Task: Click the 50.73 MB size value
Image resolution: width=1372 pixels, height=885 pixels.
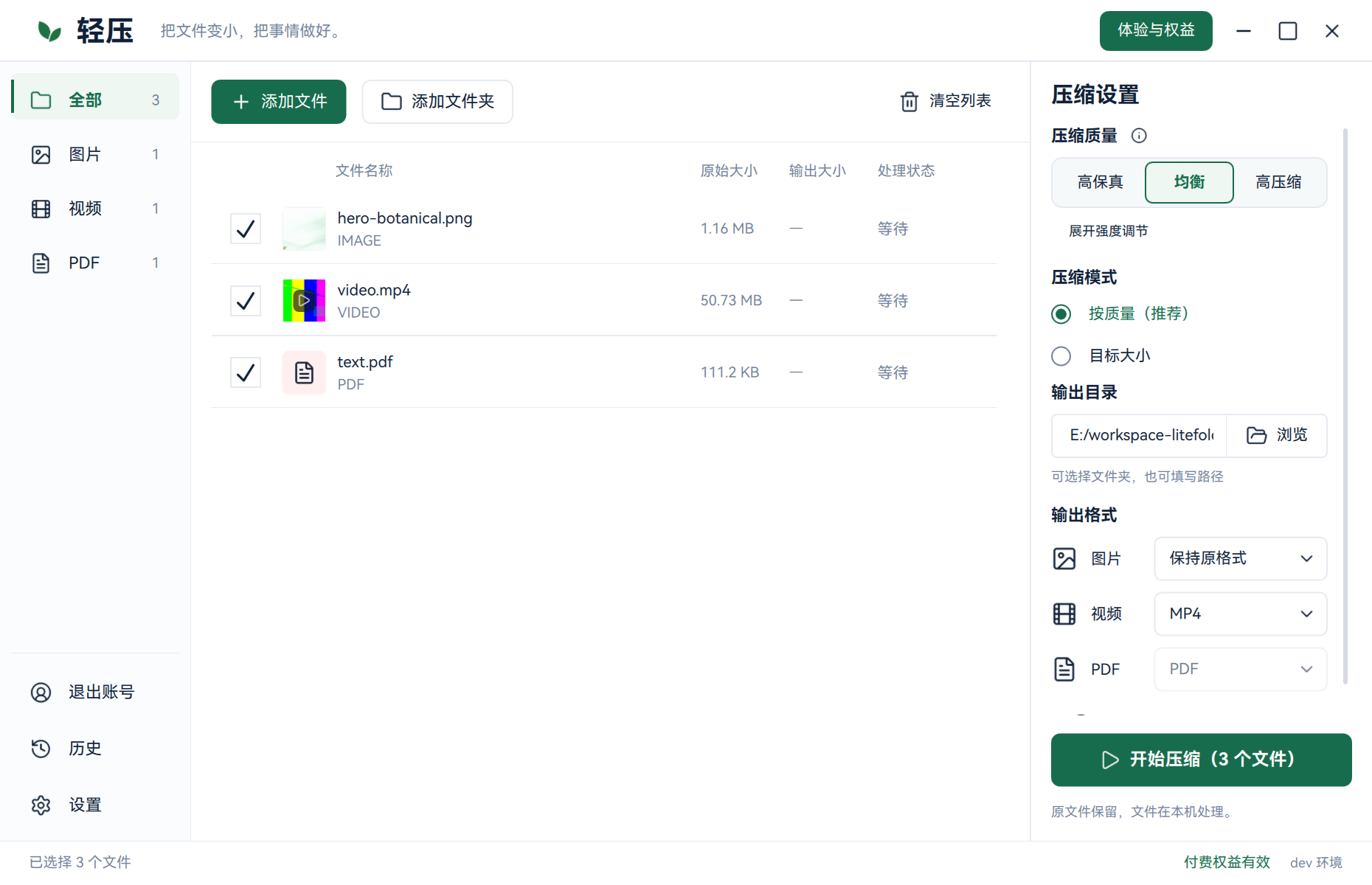Action: pos(731,301)
